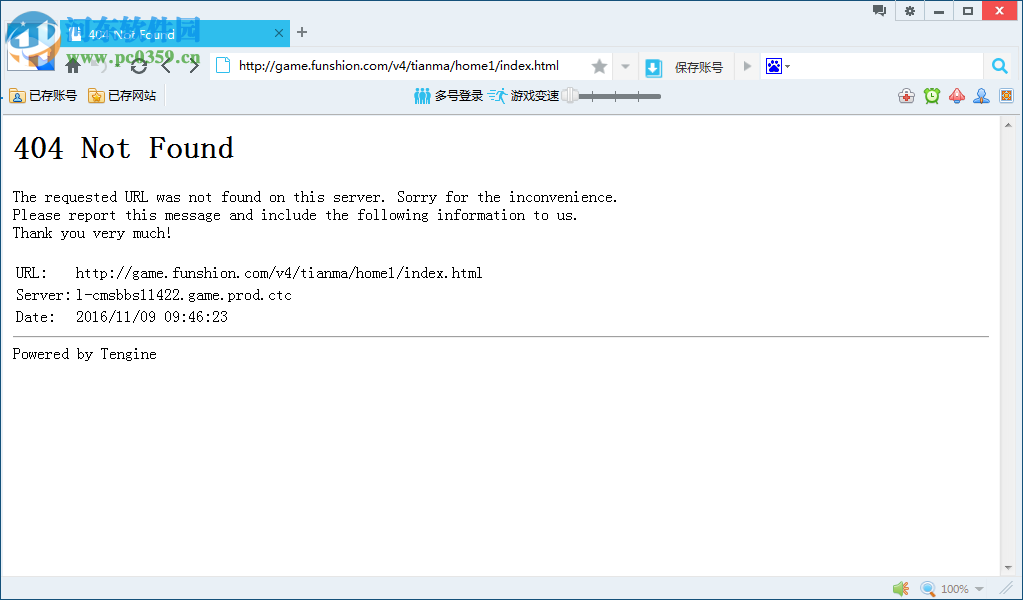Click the red rocket accelerate icon

pyautogui.click(x=956, y=97)
